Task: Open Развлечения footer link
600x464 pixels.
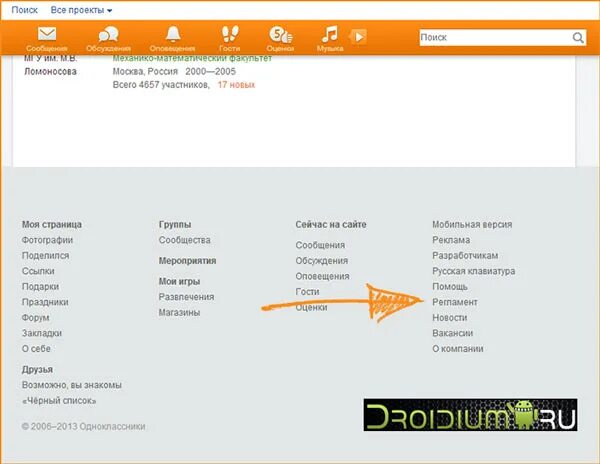Action: click(x=186, y=297)
